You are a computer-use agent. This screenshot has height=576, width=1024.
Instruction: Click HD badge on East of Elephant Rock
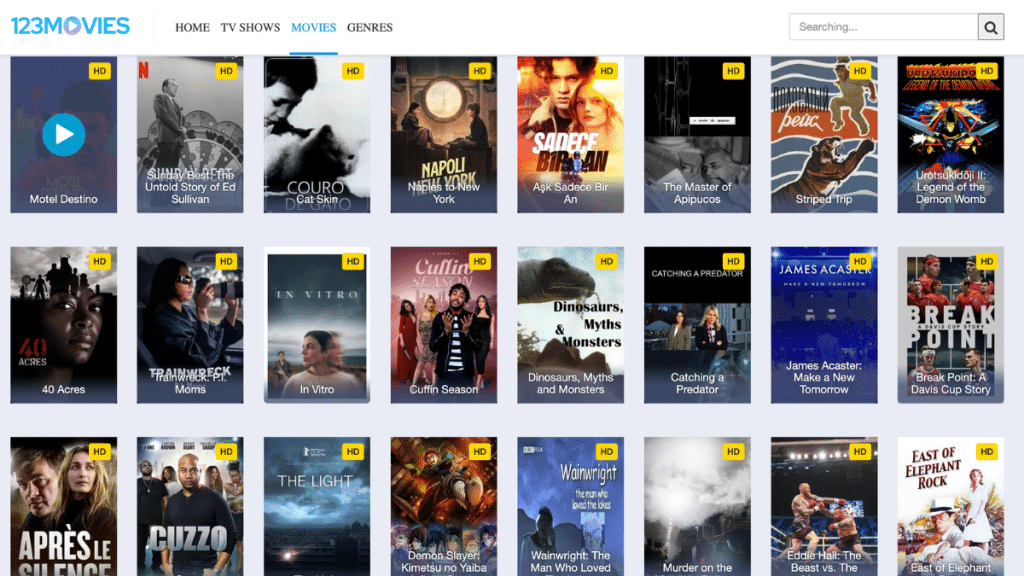pos(986,451)
